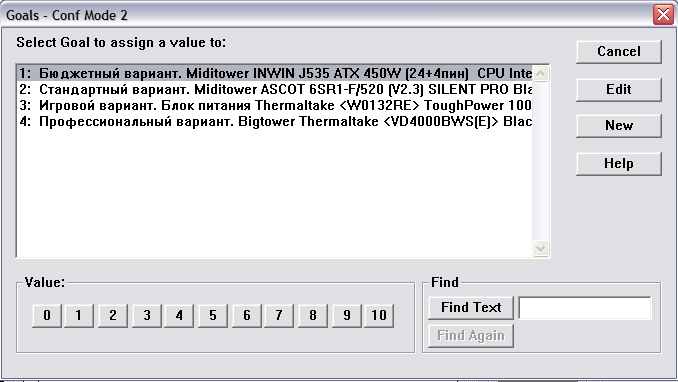Image resolution: width=678 pixels, height=382 pixels.
Task: Assign value 2 to the goal
Action: coord(112,315)
